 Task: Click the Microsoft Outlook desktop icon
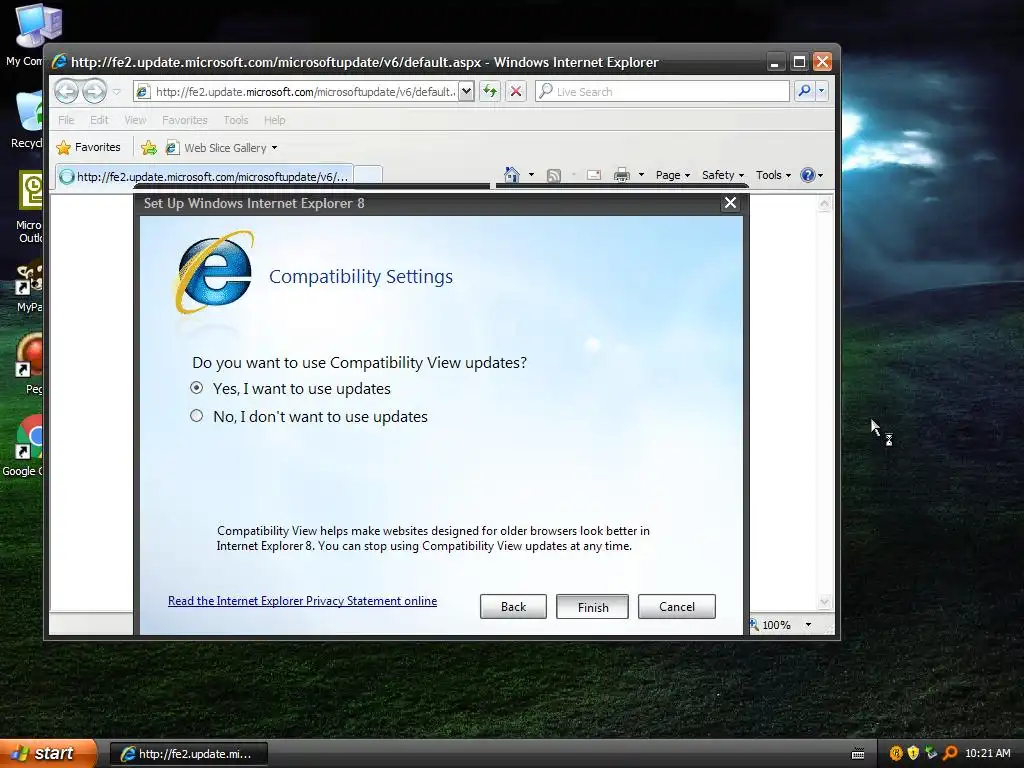(30, 207)
